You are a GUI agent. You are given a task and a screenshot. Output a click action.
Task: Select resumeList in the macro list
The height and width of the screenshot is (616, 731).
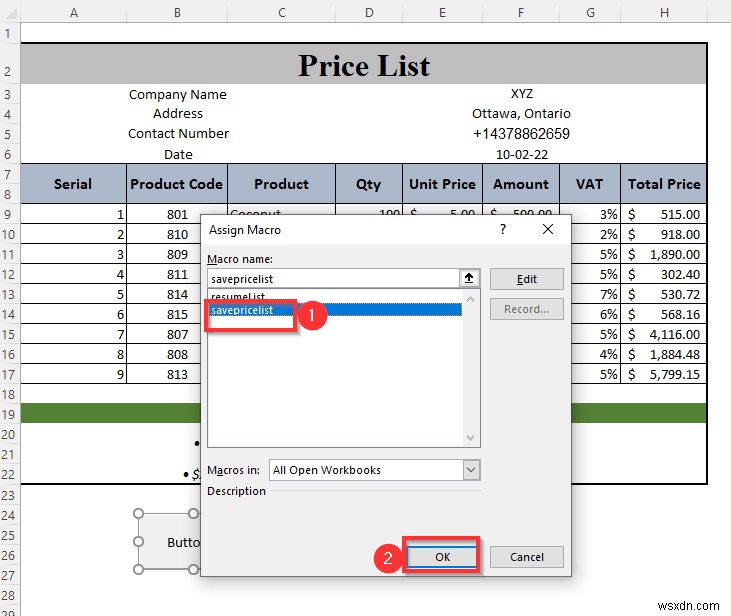pos(335,297)
